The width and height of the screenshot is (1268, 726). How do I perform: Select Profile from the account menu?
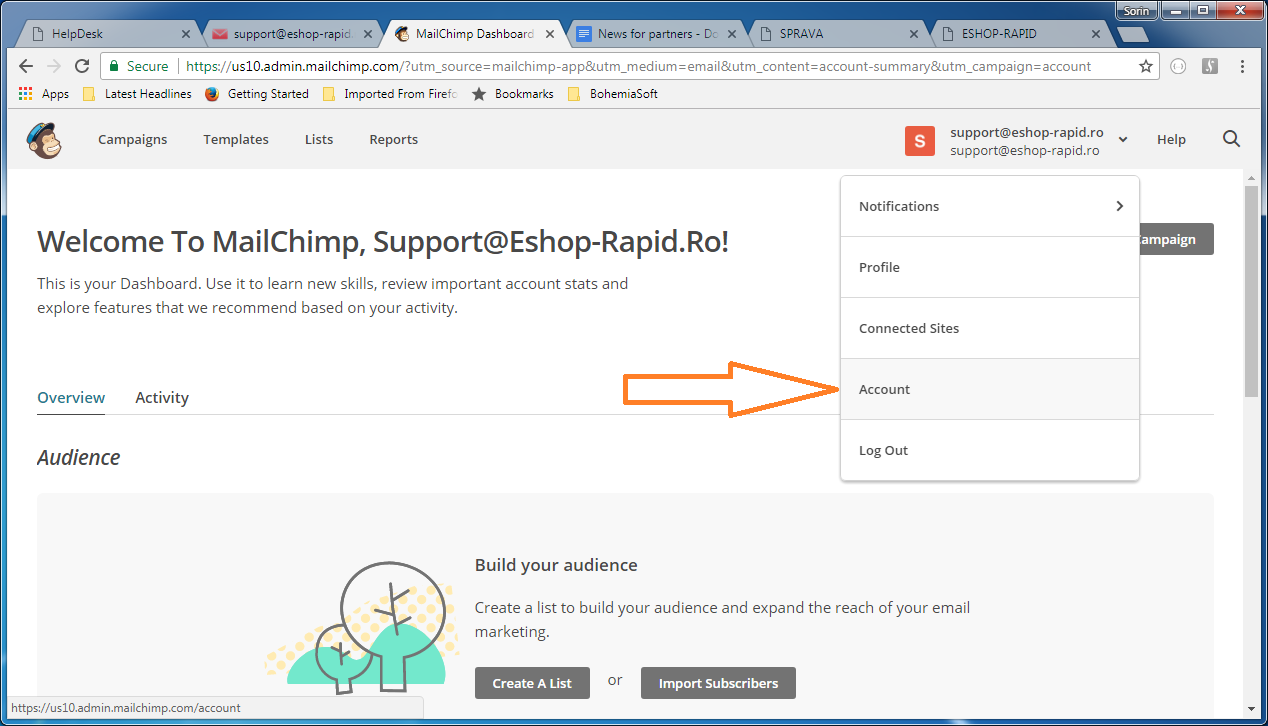click(x=990, y=267)
